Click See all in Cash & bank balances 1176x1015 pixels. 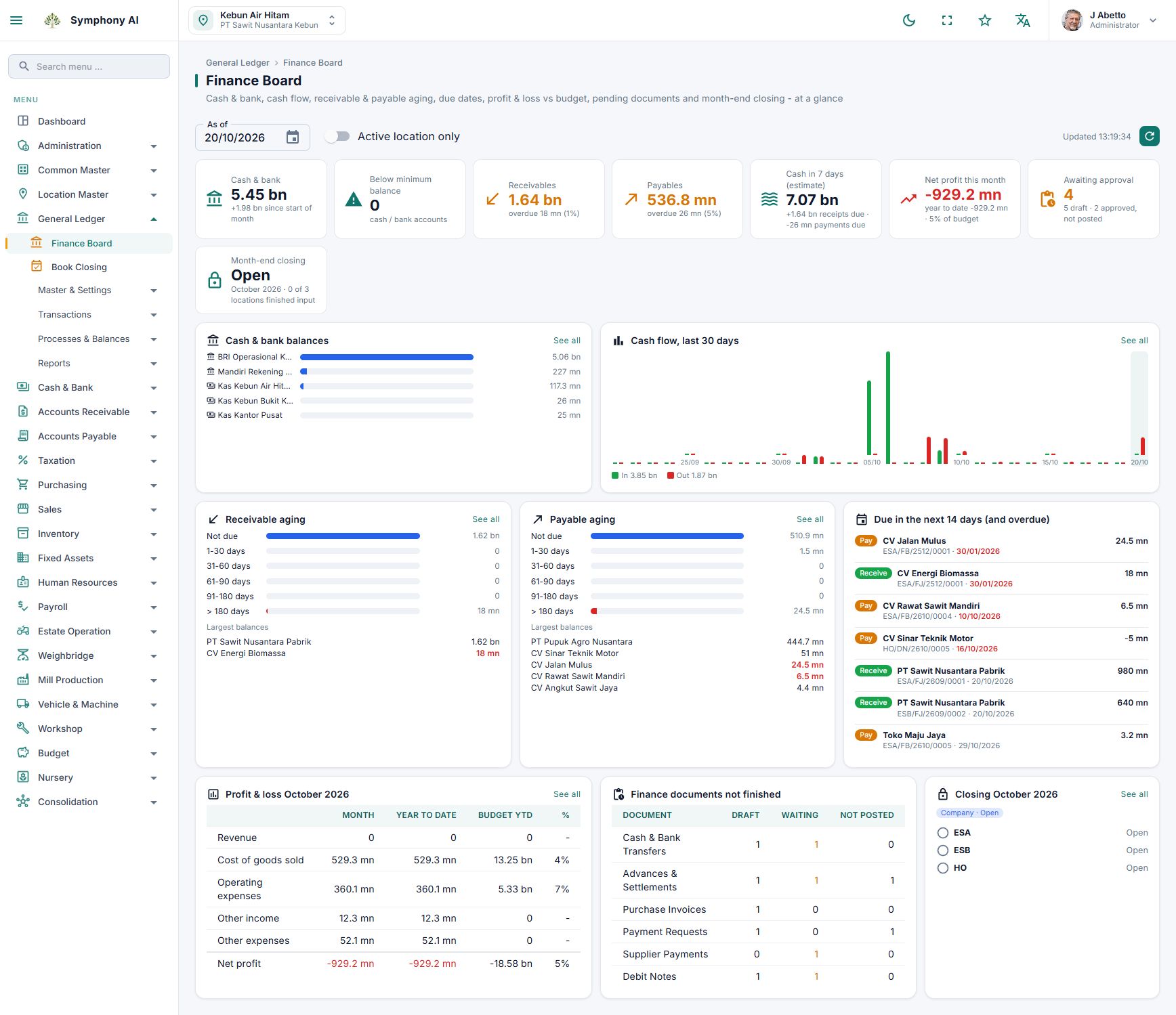566,341
